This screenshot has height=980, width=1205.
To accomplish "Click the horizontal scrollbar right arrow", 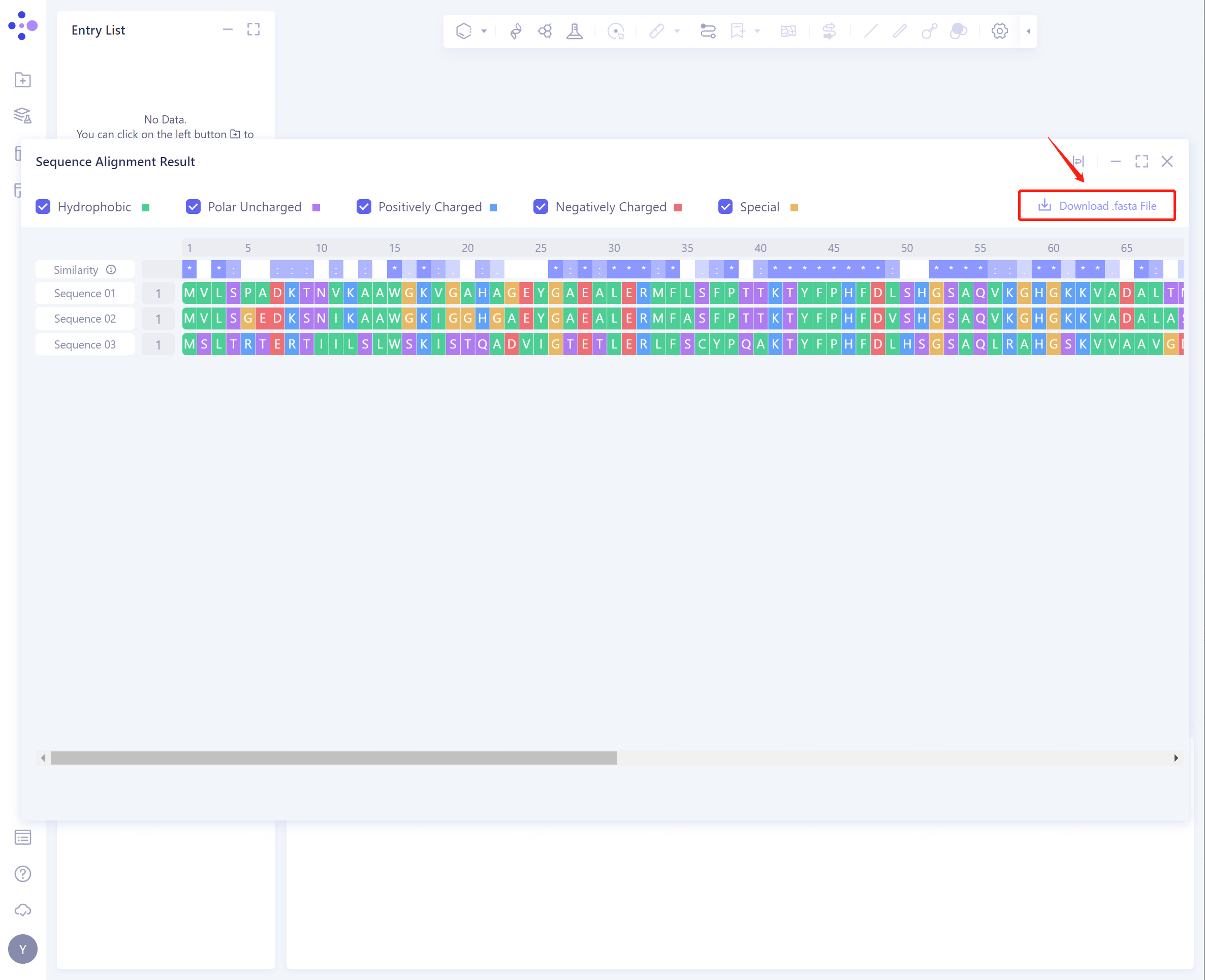I will (x=1176, y=757).
